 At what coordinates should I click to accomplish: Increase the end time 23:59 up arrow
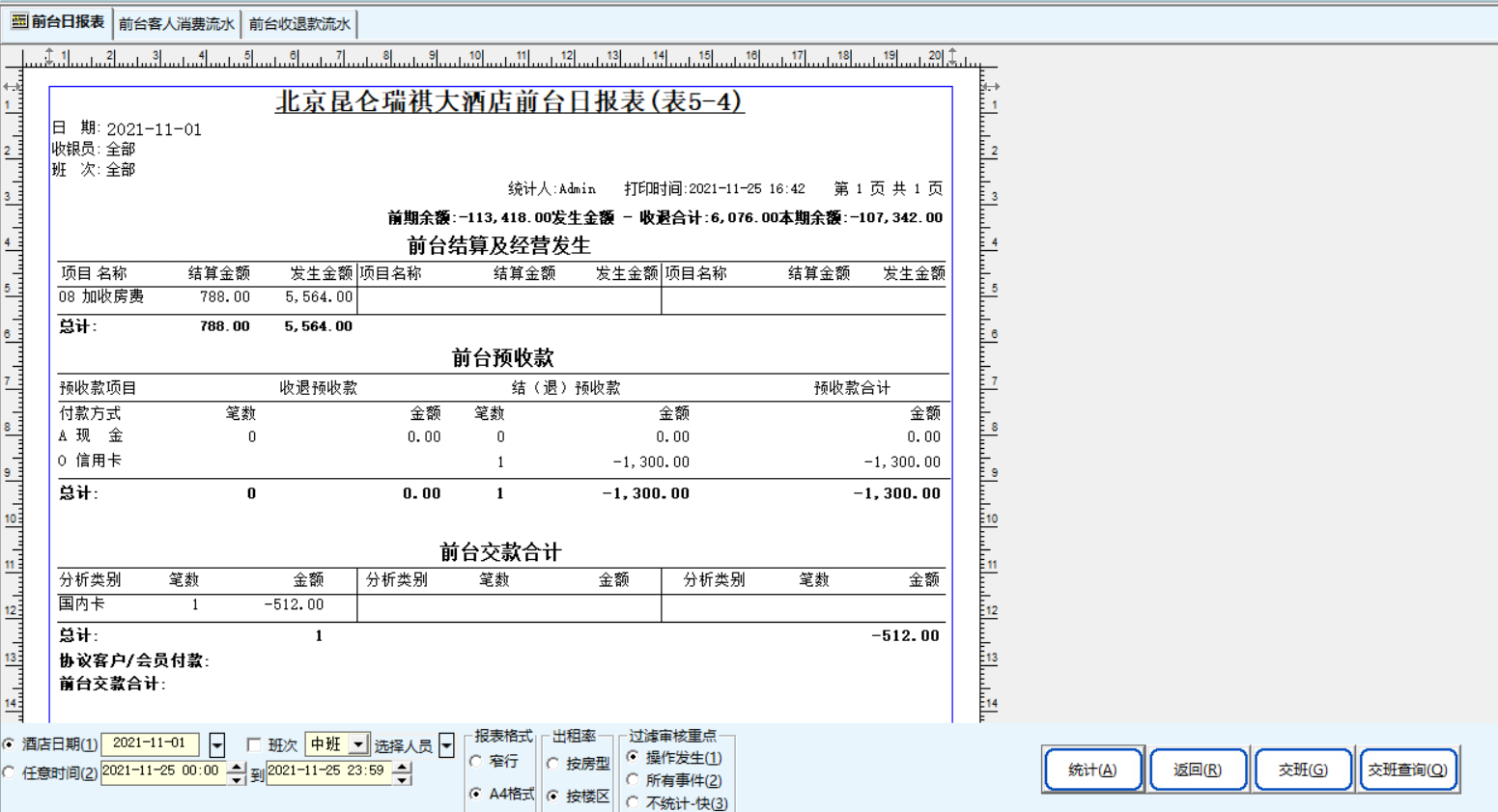click(x=403, y=767)
